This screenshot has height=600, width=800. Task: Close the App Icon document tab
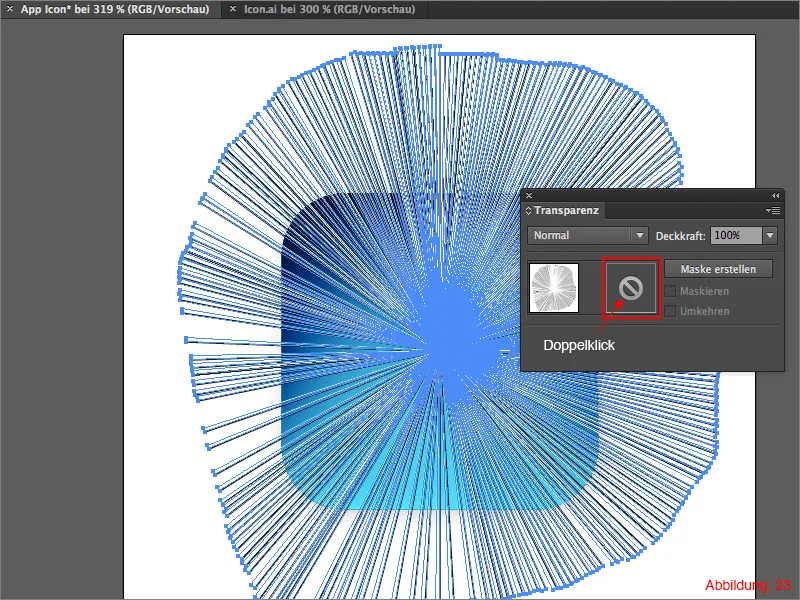pos(10,9)
